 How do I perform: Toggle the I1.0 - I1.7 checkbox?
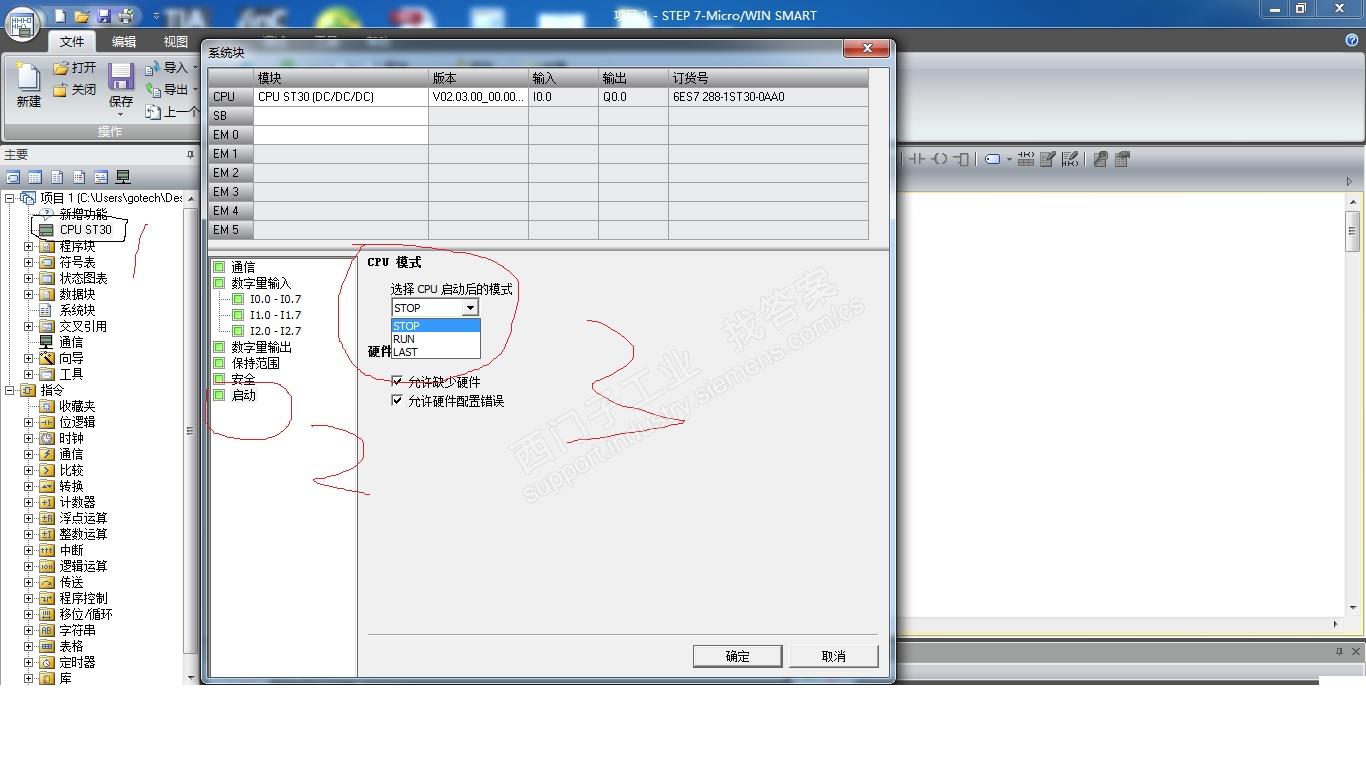click(x=238, y=315)
